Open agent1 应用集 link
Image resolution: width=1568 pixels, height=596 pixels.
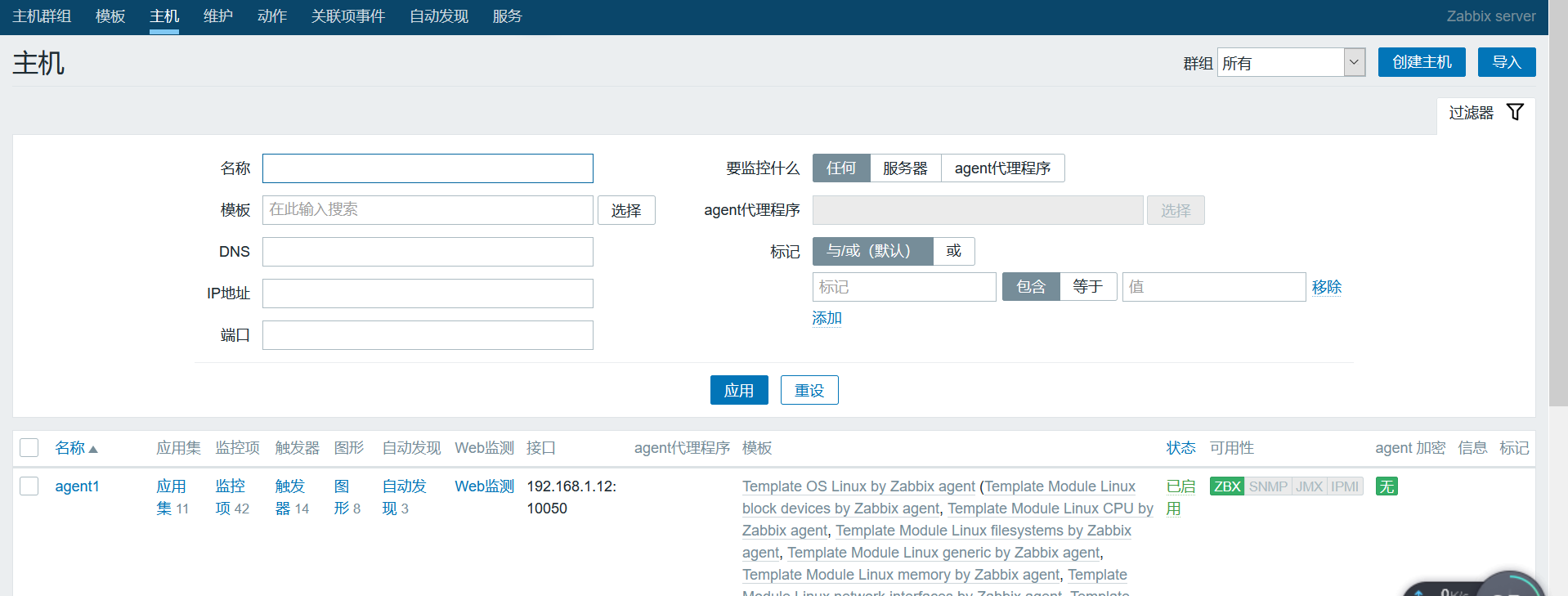click(x=172, y=497)
